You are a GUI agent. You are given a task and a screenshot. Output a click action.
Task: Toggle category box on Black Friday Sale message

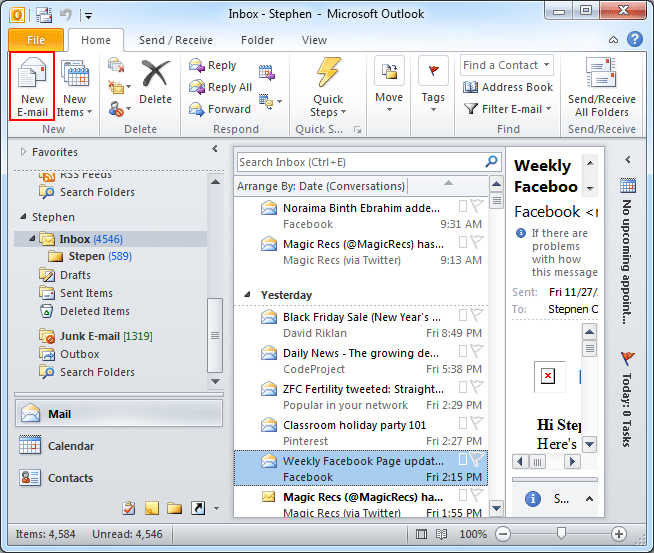click(463, 315)
